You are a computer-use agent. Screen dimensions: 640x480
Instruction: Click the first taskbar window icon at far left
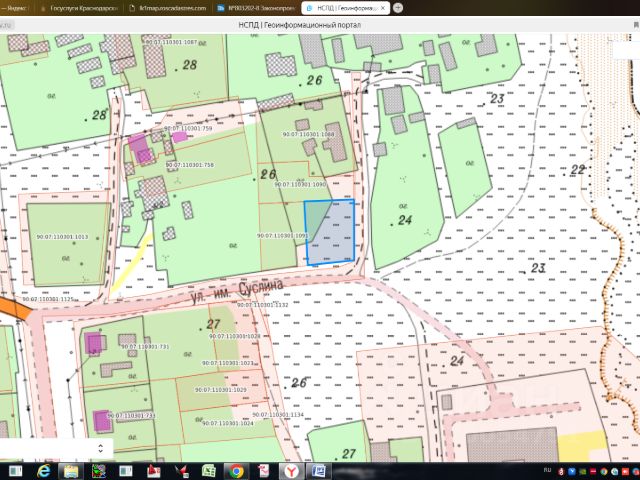[x=16, y=471]
